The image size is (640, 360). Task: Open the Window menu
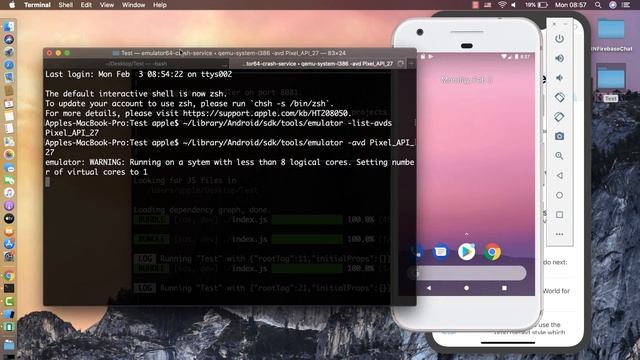[x=133, y=5]
